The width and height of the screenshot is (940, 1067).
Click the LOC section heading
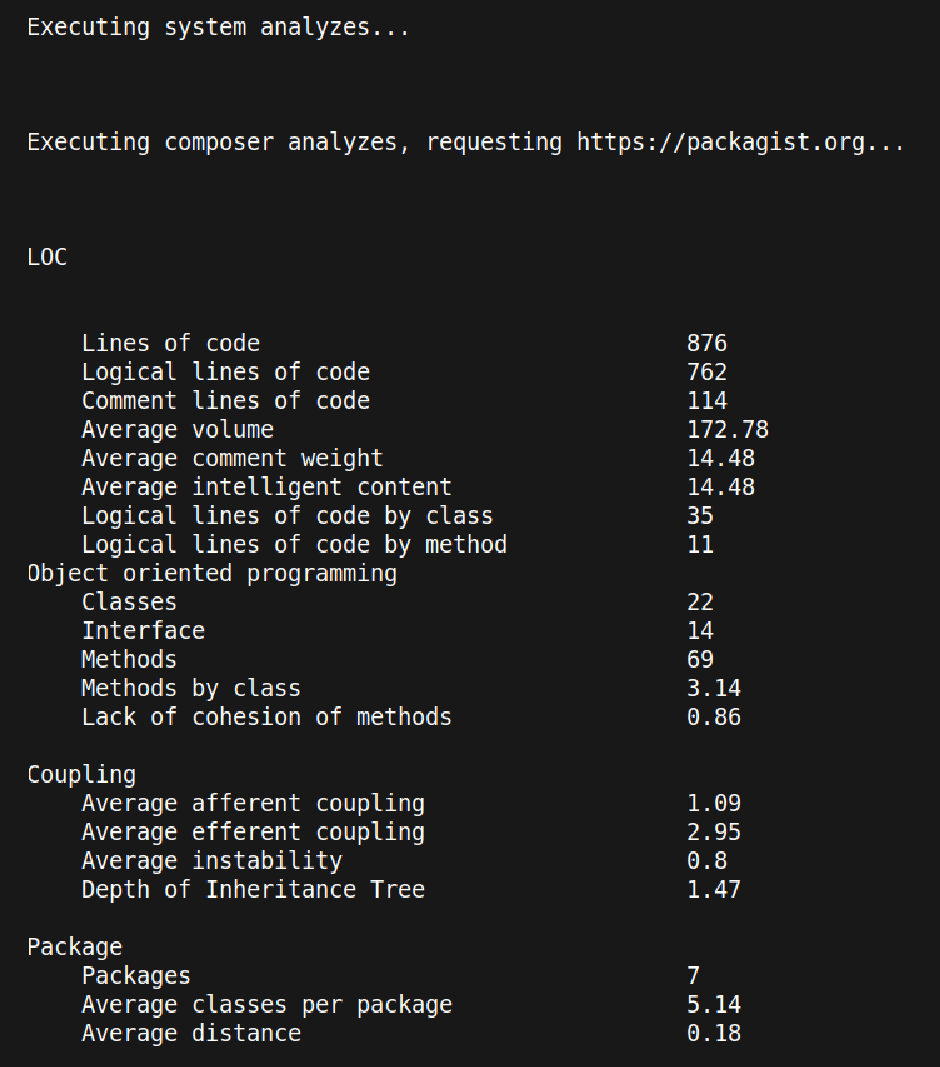click(x=48, y=257)
